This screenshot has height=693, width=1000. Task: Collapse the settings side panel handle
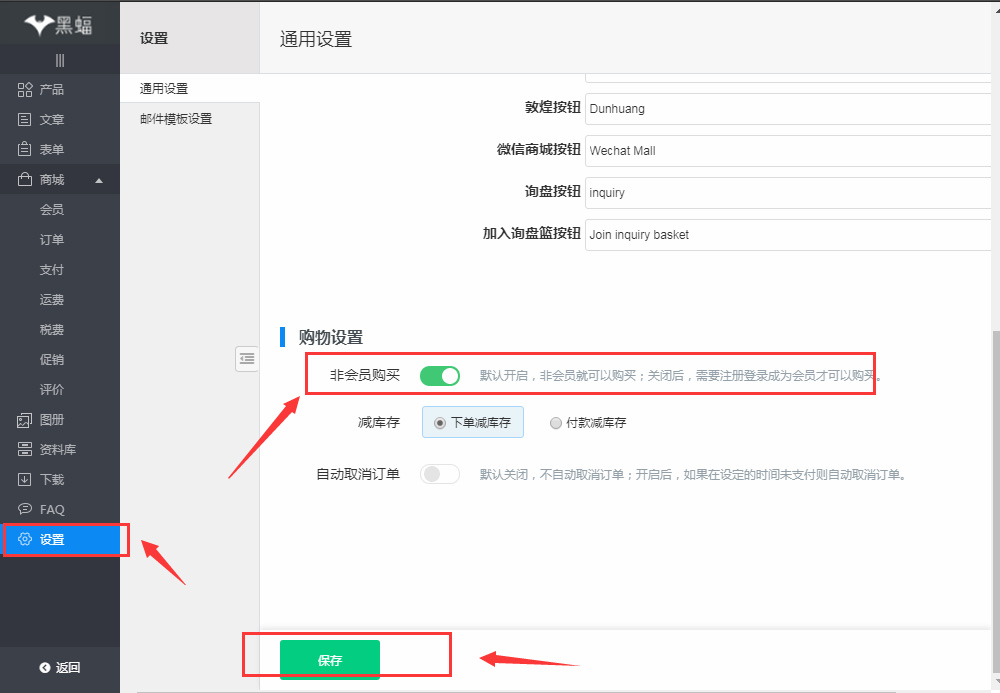pyautogui.click(x=247, y=358)
